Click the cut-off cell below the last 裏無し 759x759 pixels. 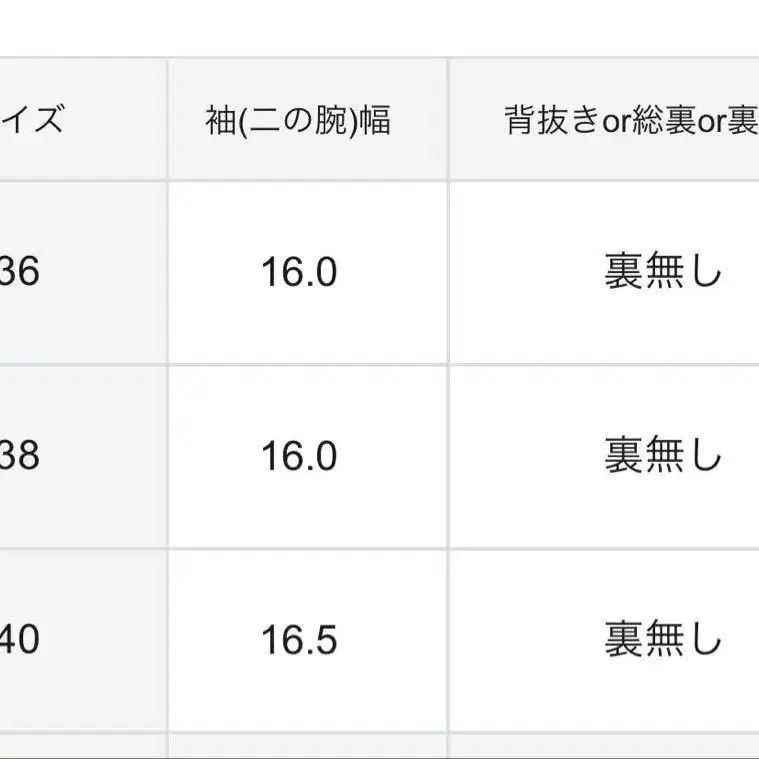point(605,747)
